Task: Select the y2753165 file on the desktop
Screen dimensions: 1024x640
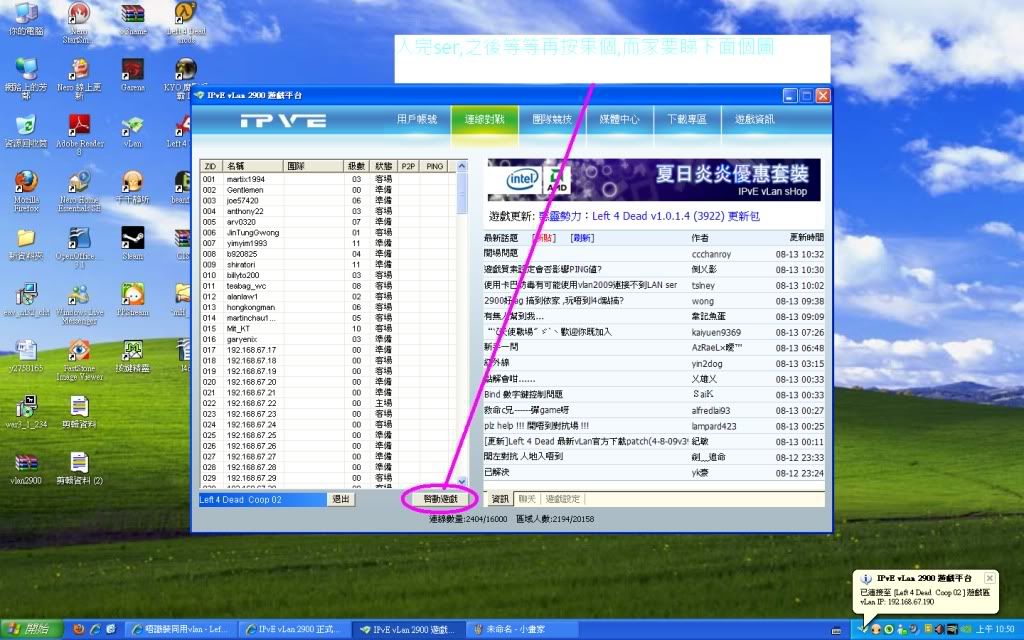Action: [25, 356]
